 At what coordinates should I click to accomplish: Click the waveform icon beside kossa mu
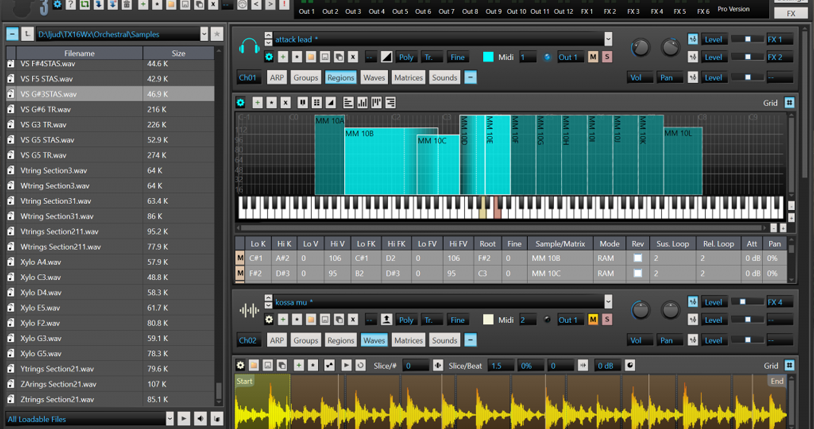[249, 310]
